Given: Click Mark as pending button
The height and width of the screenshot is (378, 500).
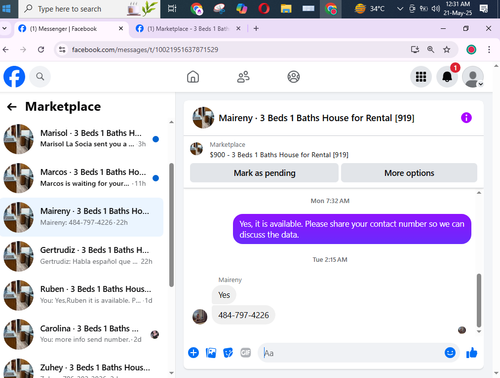Looking at the screenshot, I should (264, 173).
